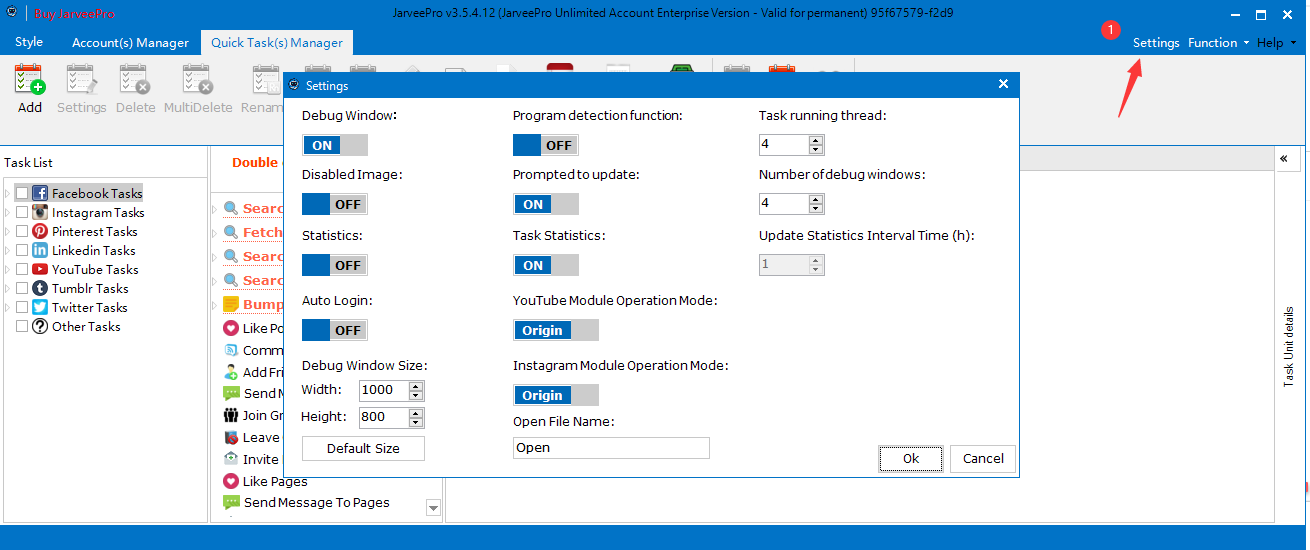Check the Other Tasks checkbox
Viewport: 1310px width, 550px height.
click(x=22, y=326)
